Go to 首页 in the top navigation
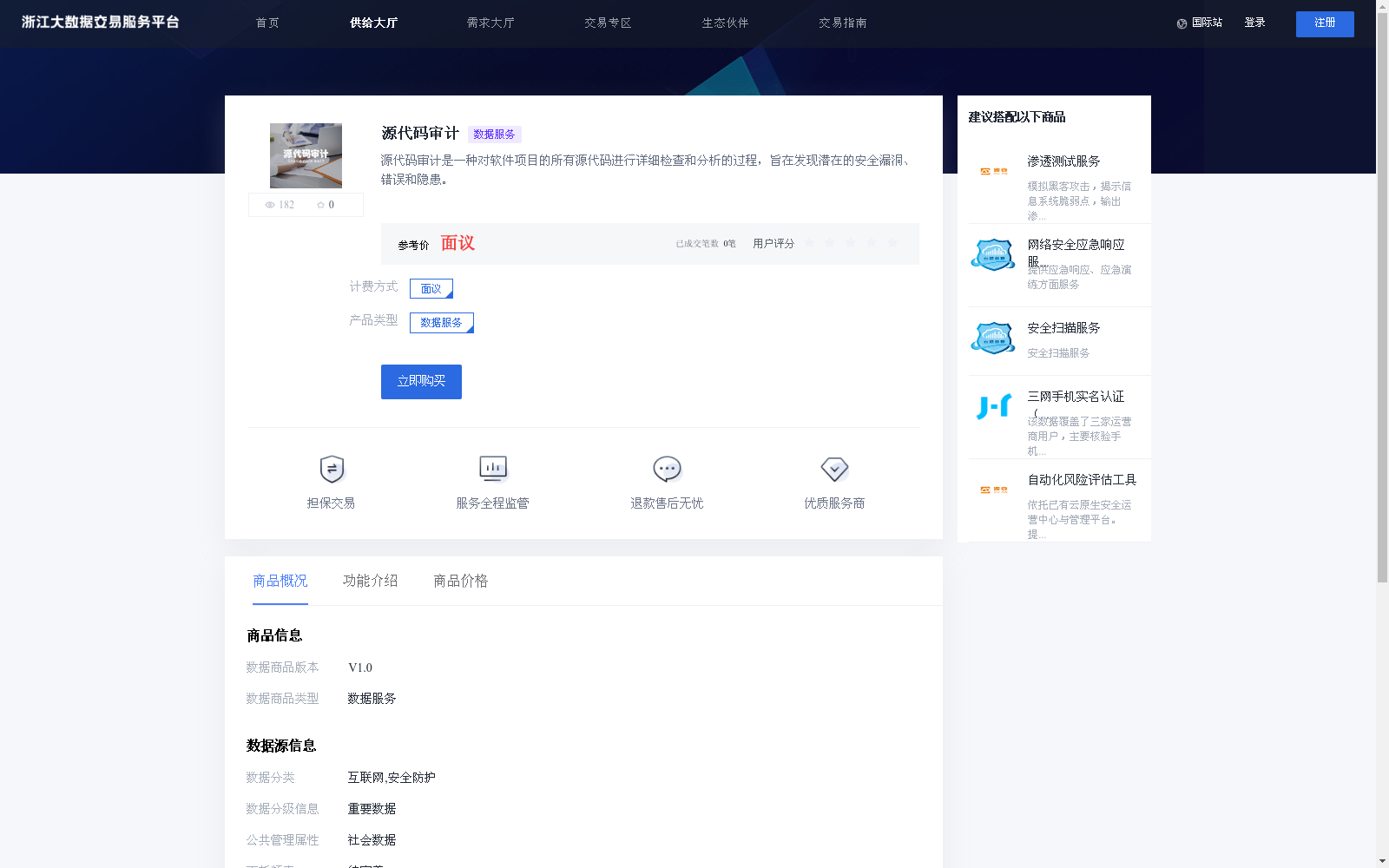The height and width of the screenshot is (868, 1389). click(267, 23)
